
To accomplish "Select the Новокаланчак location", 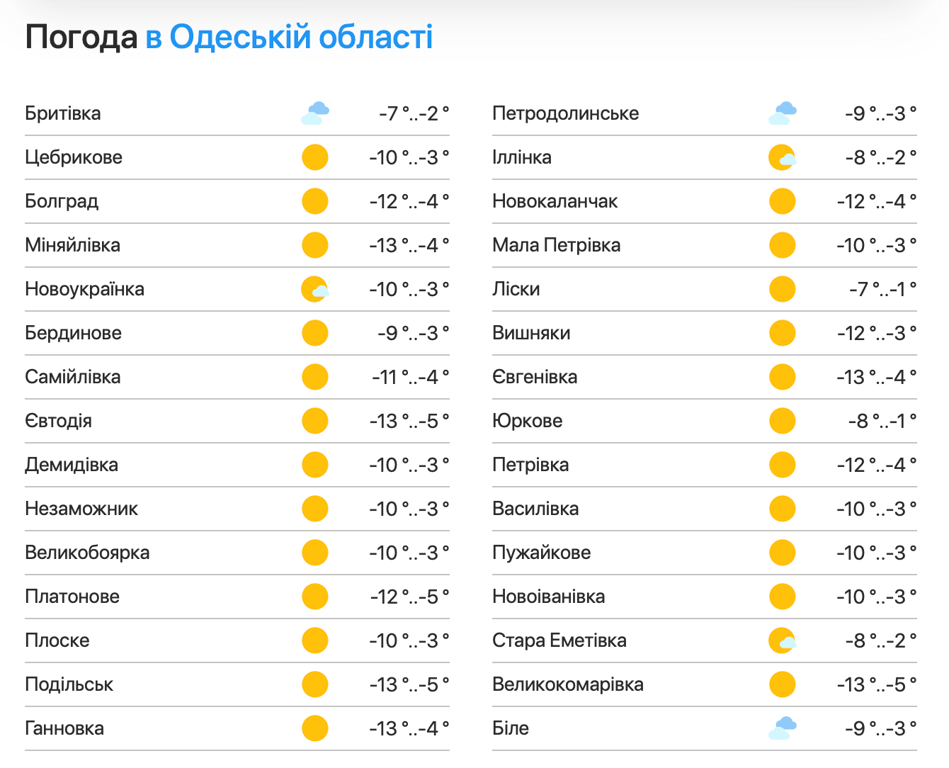I will click(x=555, y=201).
